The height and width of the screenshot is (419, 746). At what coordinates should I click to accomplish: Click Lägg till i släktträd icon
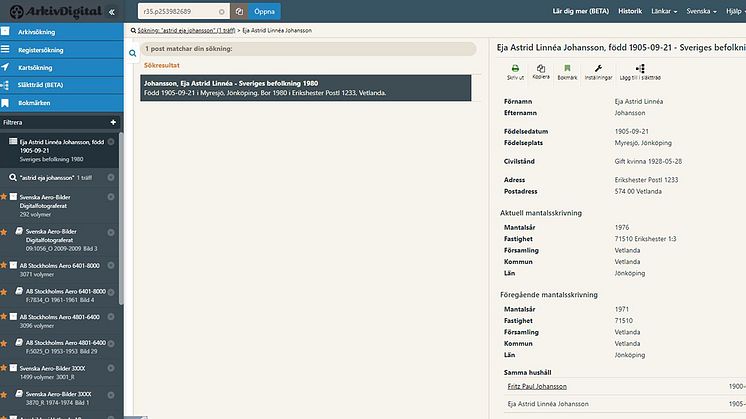tap(640, 72)
